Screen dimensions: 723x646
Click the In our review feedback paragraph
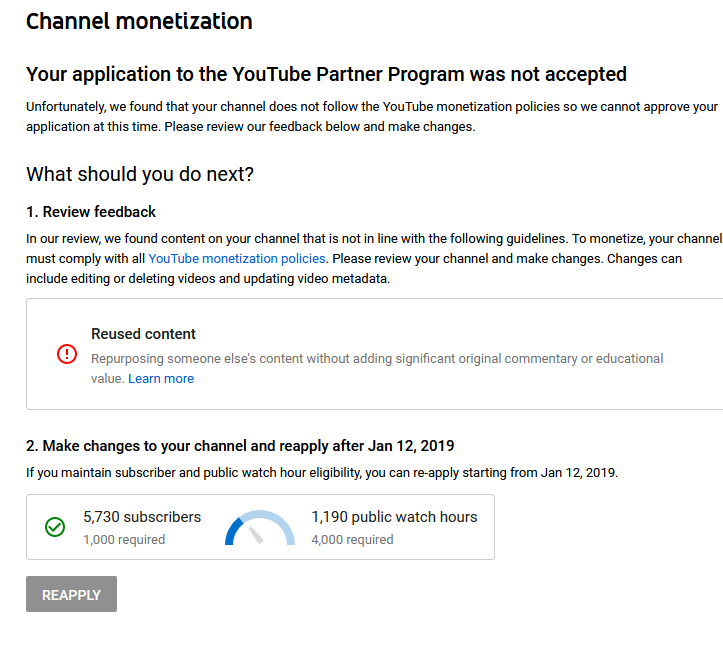373,259
